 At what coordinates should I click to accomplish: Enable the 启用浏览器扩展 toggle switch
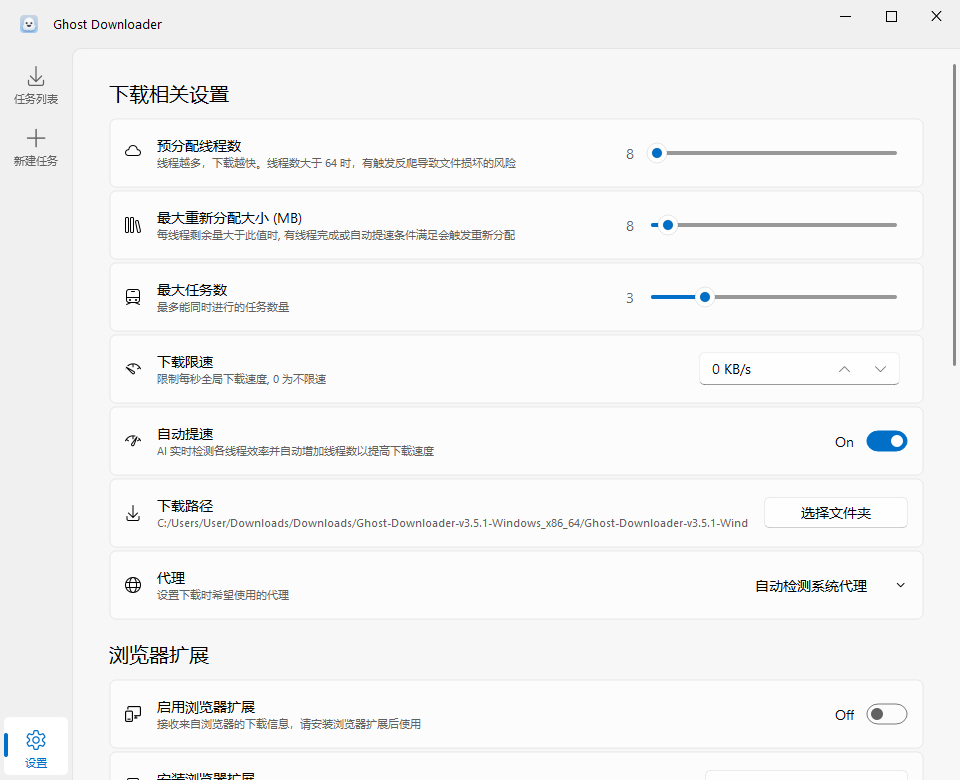point(886,714)
